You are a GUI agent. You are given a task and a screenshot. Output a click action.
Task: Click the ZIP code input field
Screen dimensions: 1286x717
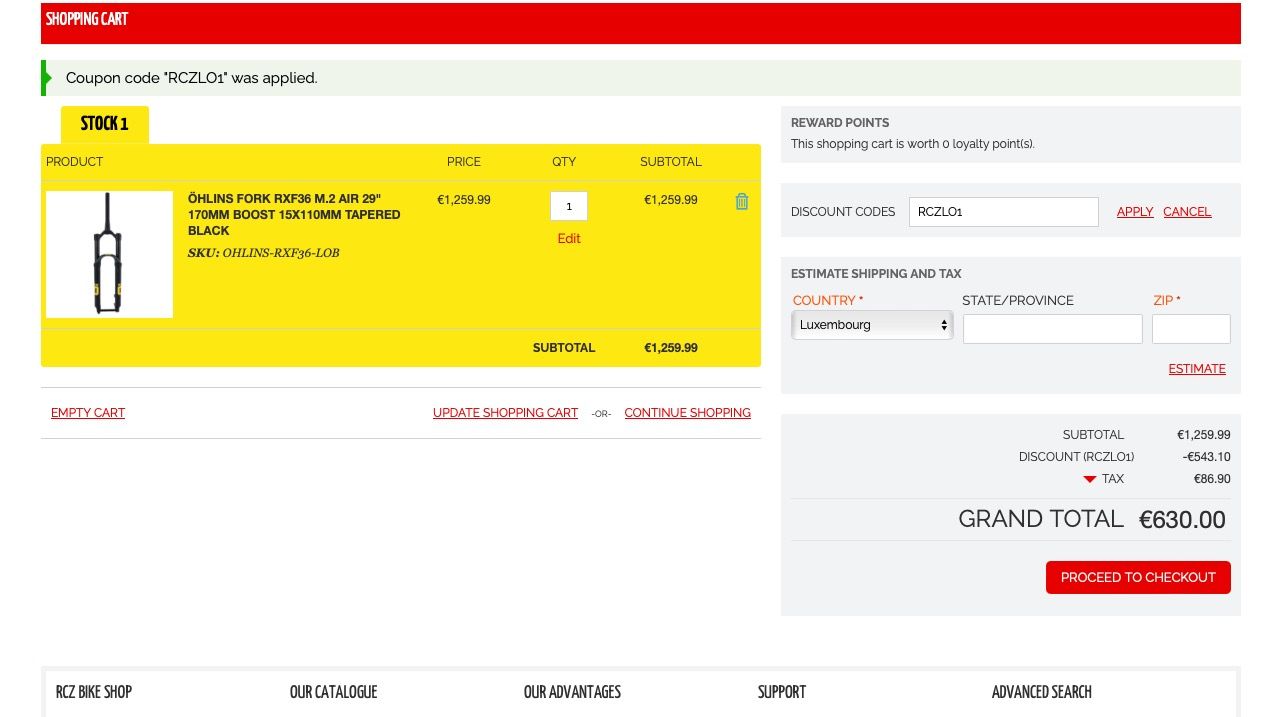[1190, 329]
